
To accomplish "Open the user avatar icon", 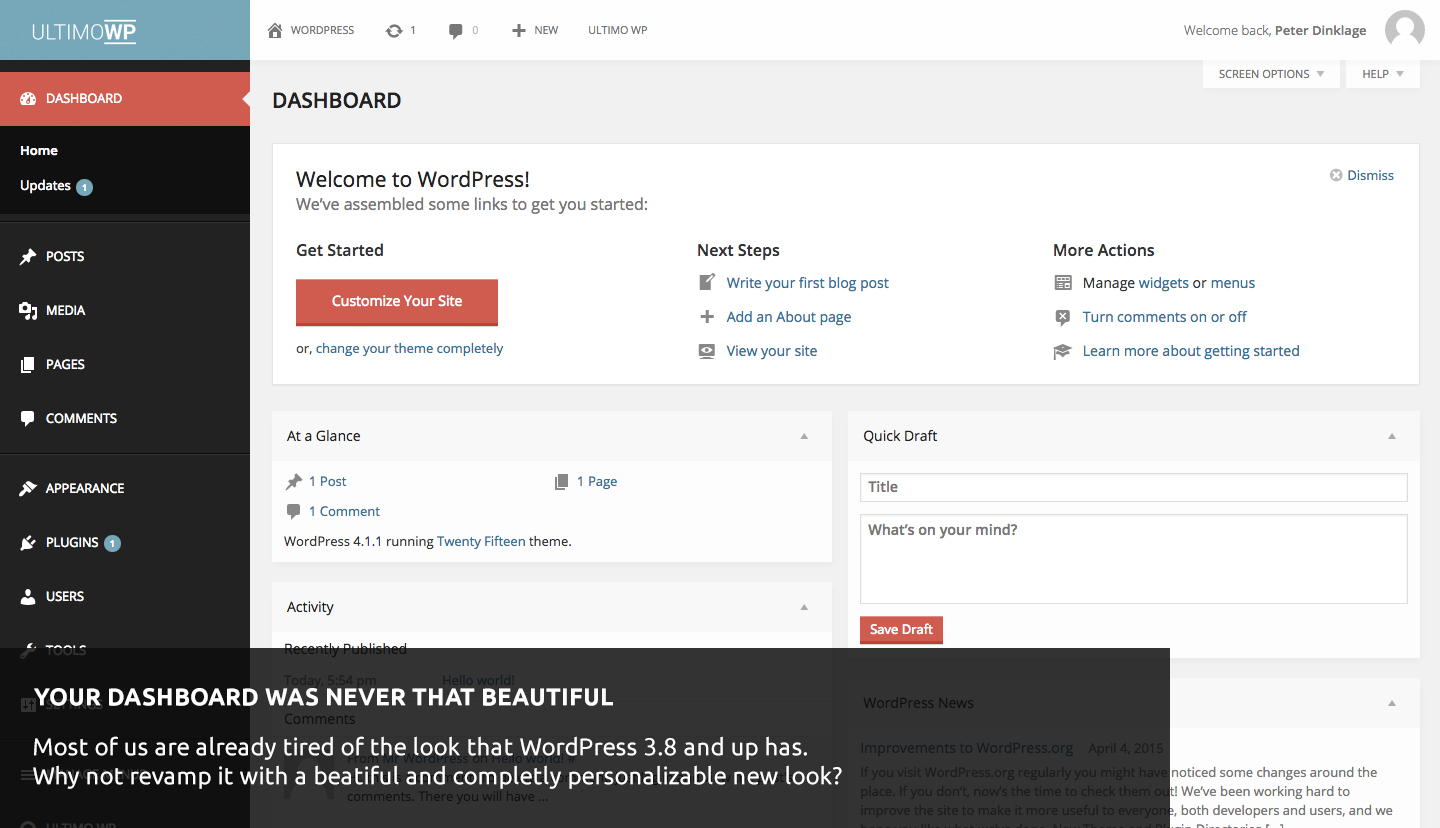I will (x=1404, y=30).
